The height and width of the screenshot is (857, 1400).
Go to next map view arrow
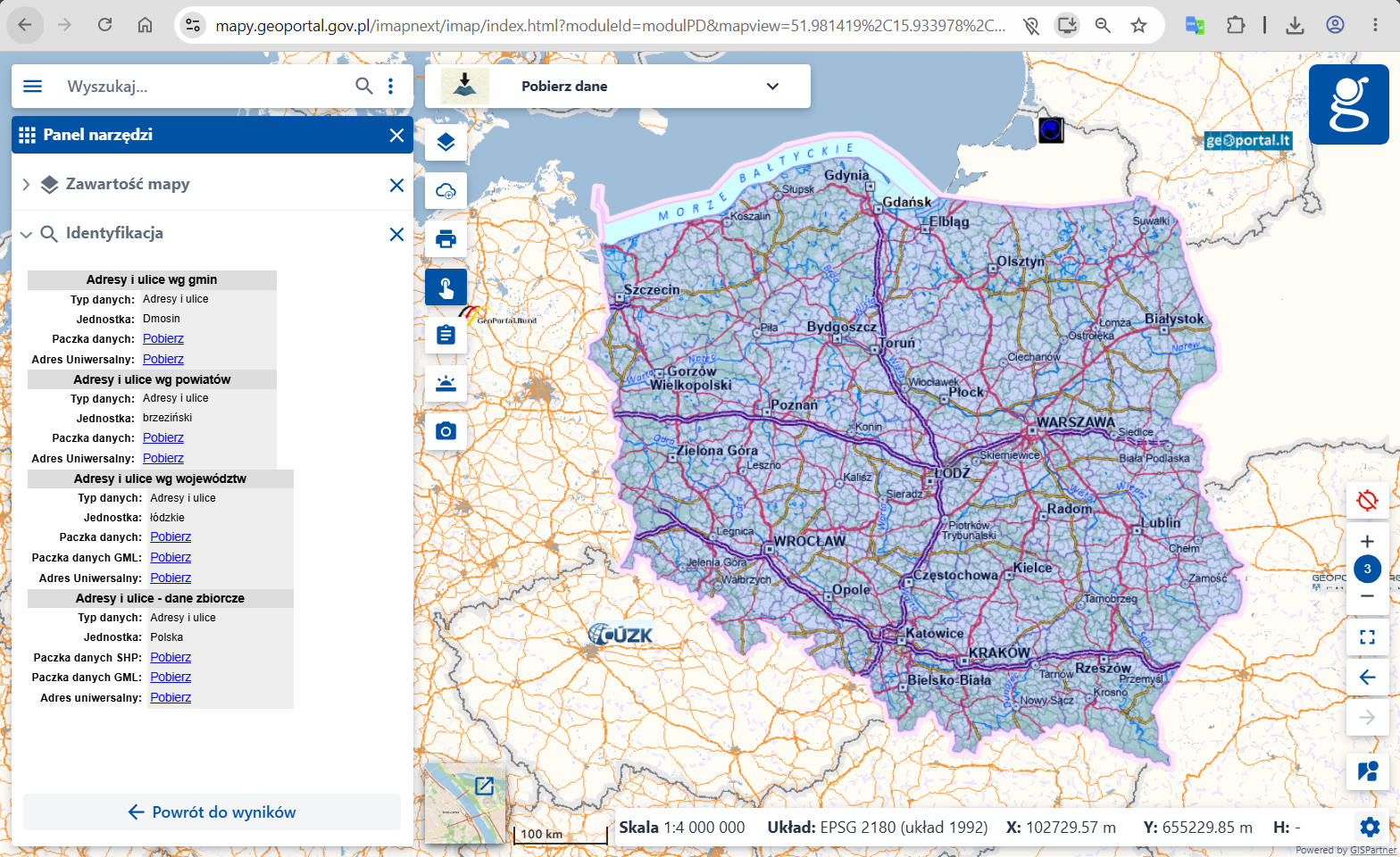tap(1367, 717)
